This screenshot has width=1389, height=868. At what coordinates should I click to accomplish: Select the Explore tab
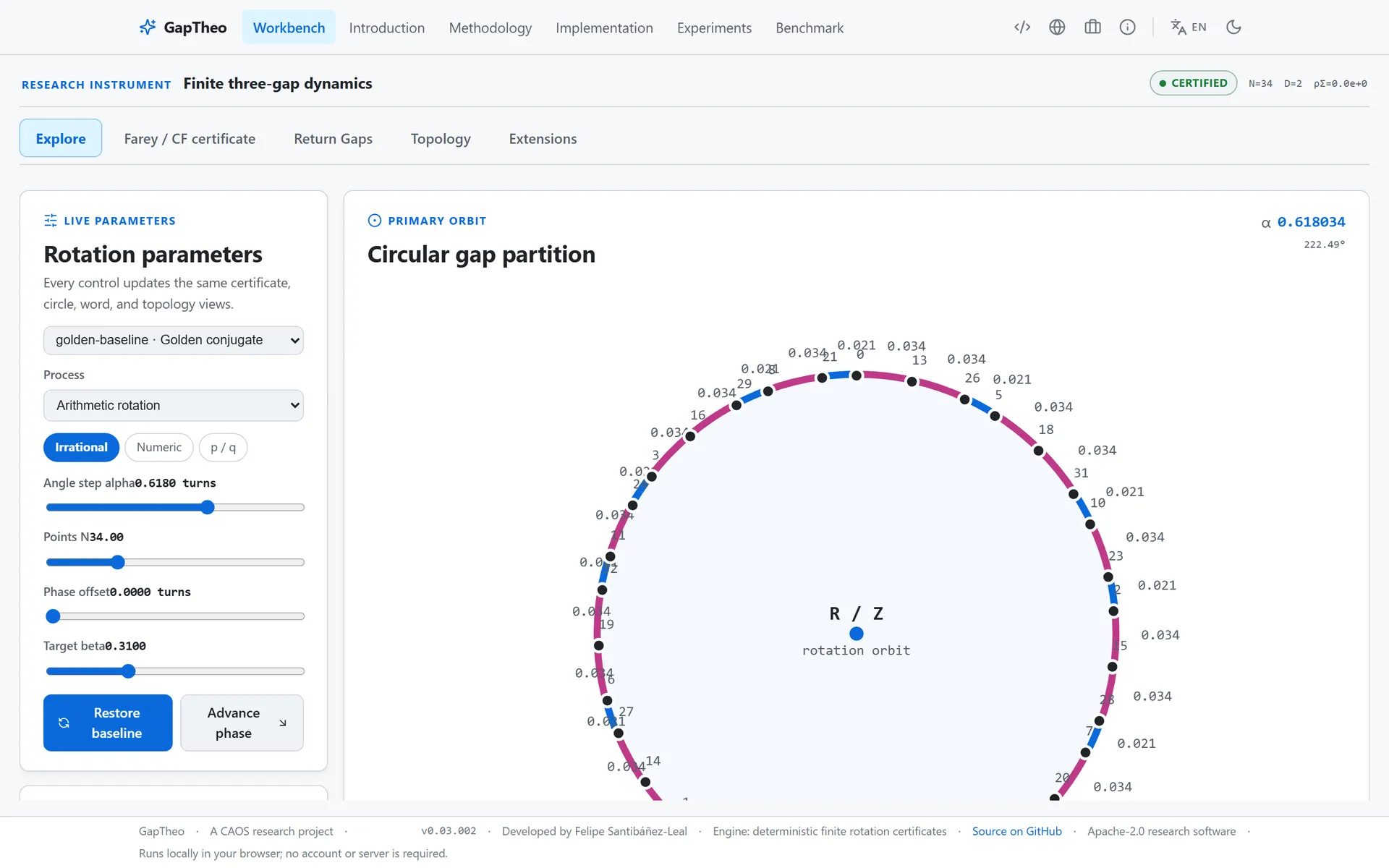pyautogui.click(x=61, y=138)
